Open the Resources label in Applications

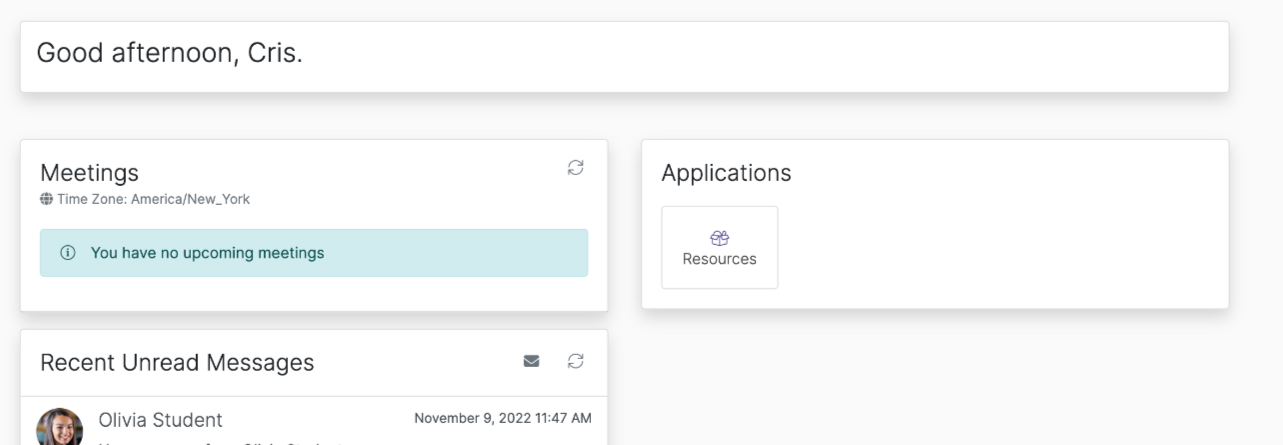(x=719, y=259)
